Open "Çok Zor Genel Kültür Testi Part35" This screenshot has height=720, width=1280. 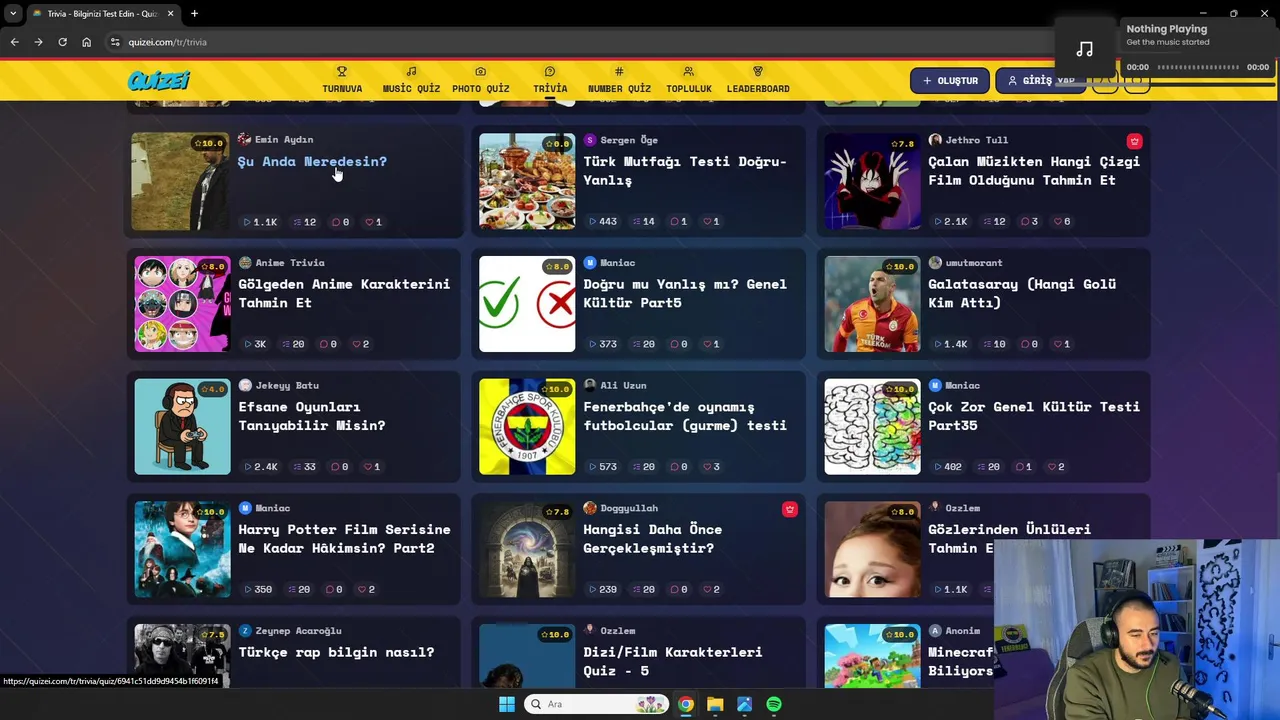pyautogui.click(x=1034, y=416)
